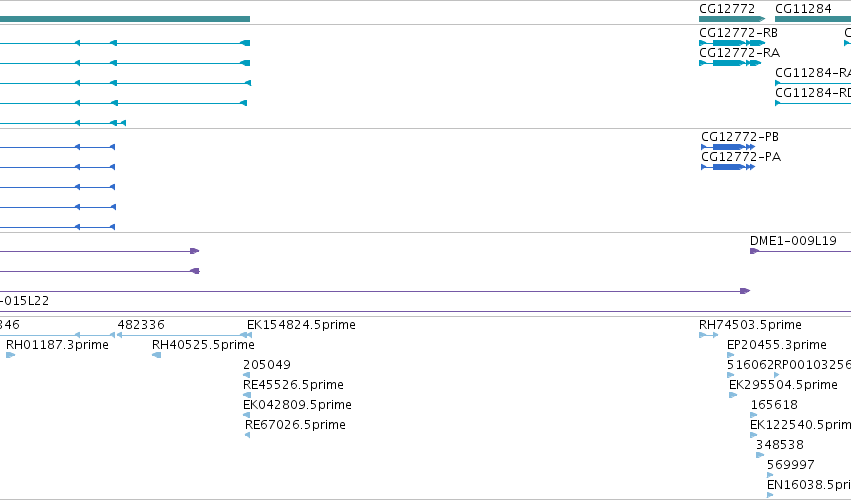Click the RH40525.5prime EST label
Viewport: 851px width, 500px height.
(x=203, y=345)
